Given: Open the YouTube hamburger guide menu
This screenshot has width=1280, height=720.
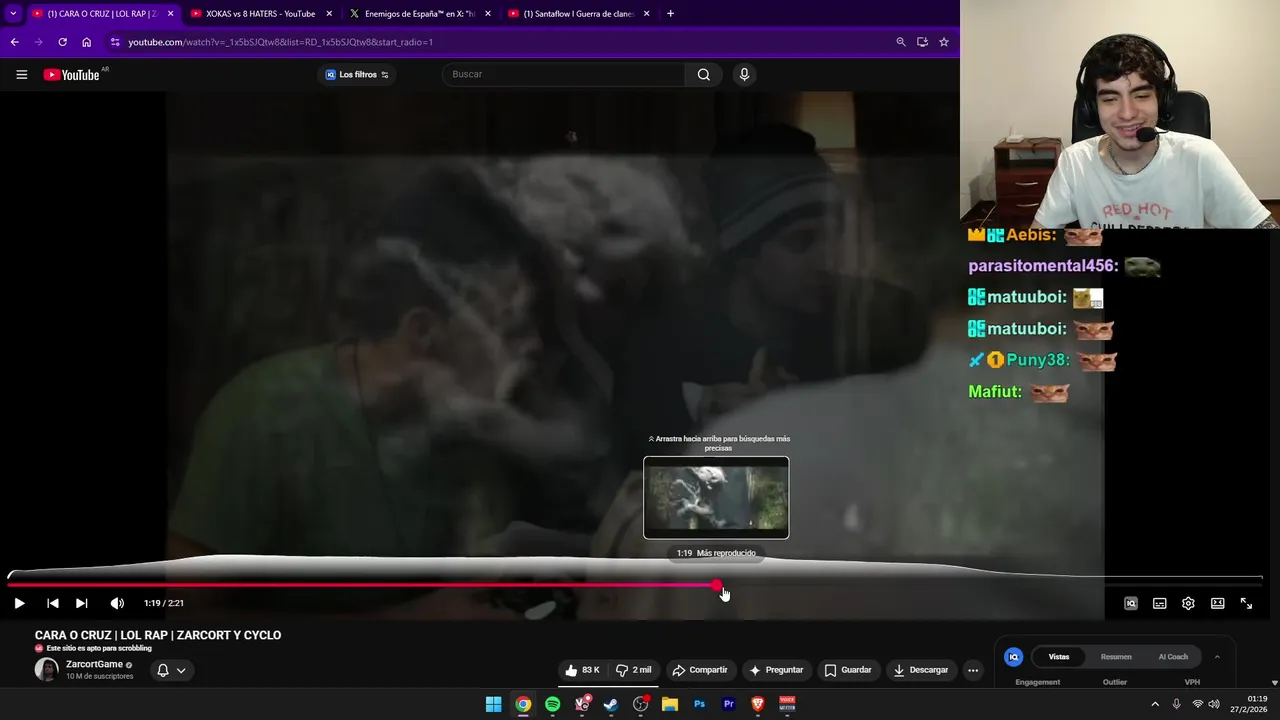Looking at the screenshot, I should (x=21, y=75).
